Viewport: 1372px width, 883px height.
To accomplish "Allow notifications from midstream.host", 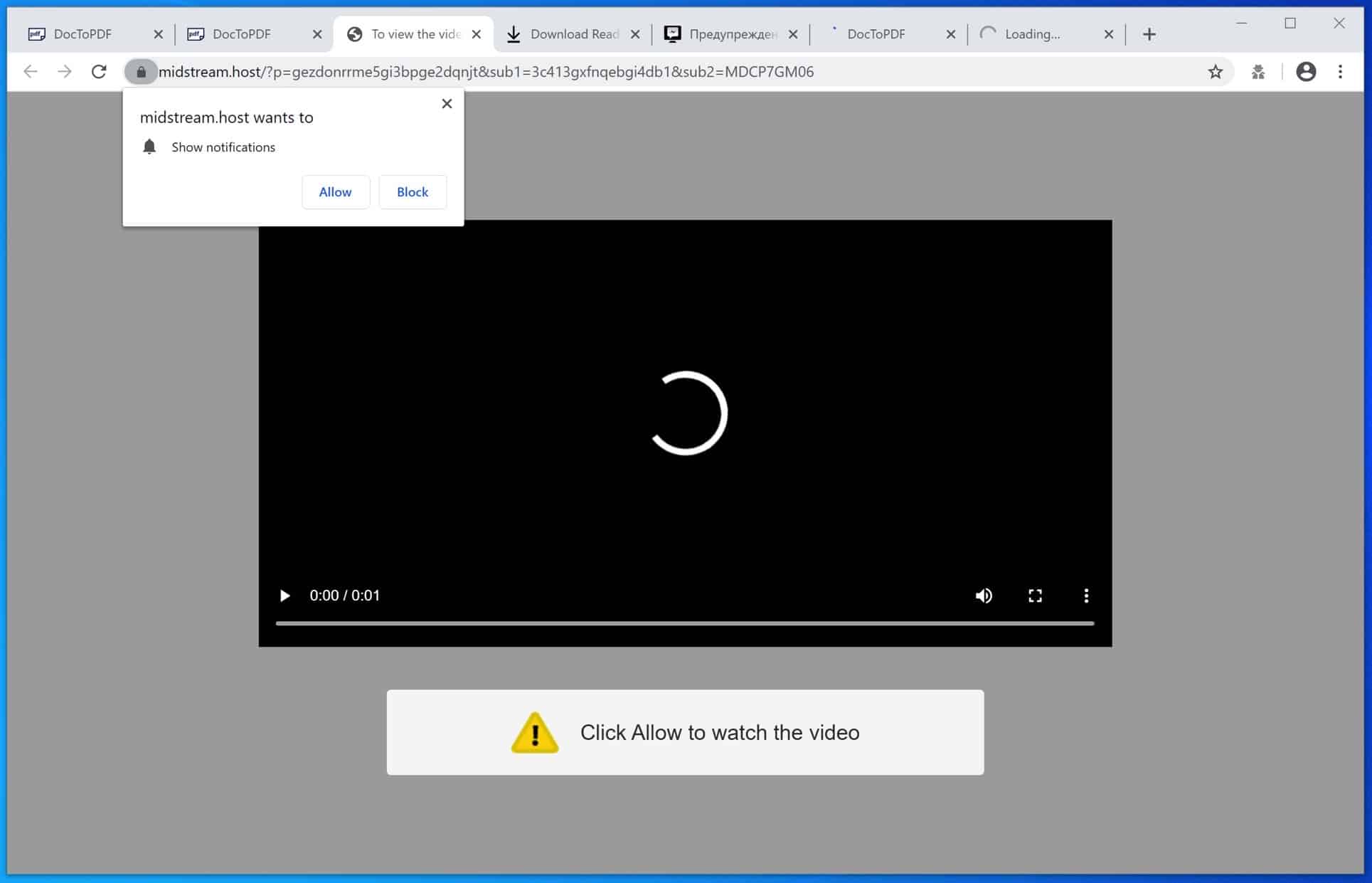I will 335,192.
